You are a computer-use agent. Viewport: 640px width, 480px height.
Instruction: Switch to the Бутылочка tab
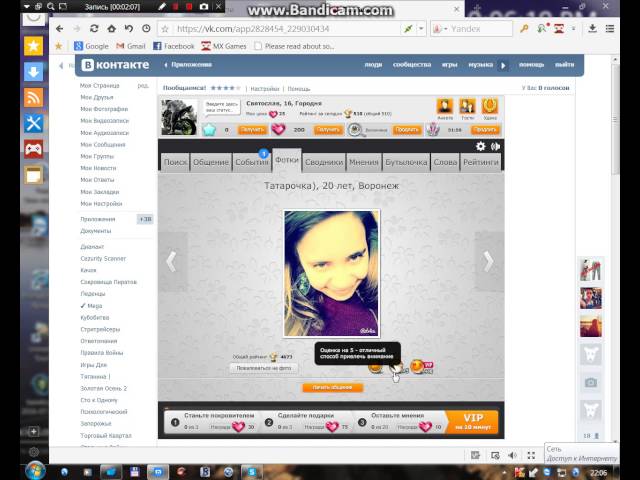click(407, 162)
